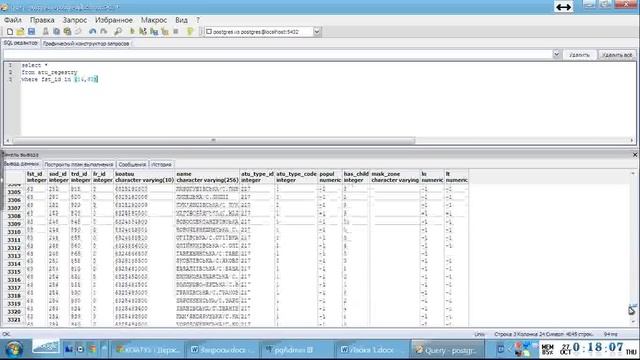This screenshot has width=640, height=360.
Task: Select the name column header
Action: (x=207, y=177)
